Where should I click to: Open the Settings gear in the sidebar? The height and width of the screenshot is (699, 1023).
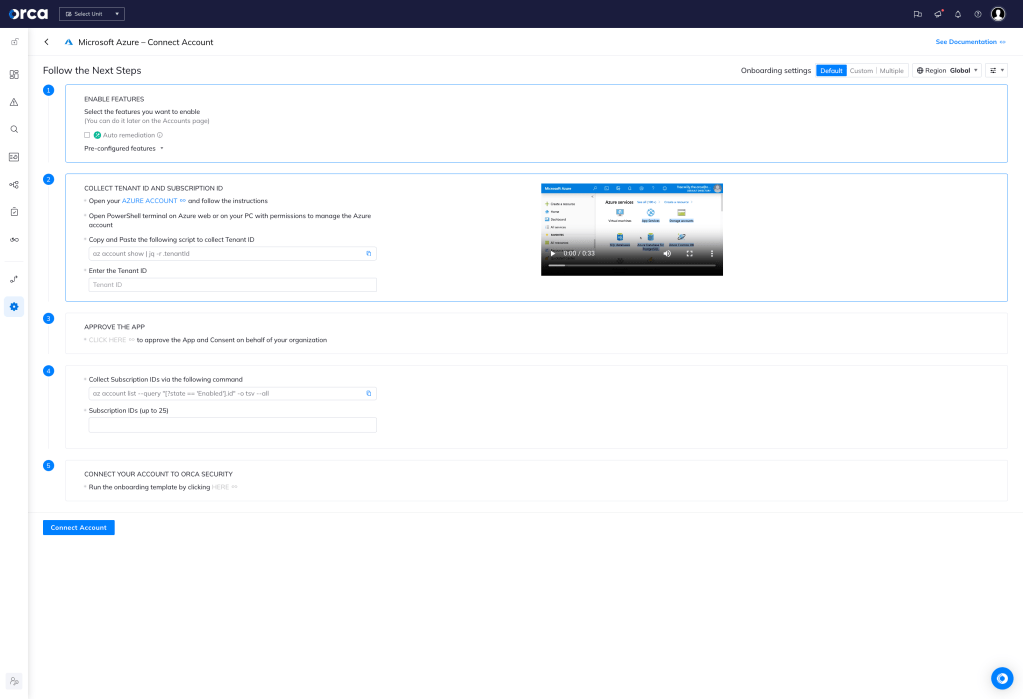click(13, 307)
